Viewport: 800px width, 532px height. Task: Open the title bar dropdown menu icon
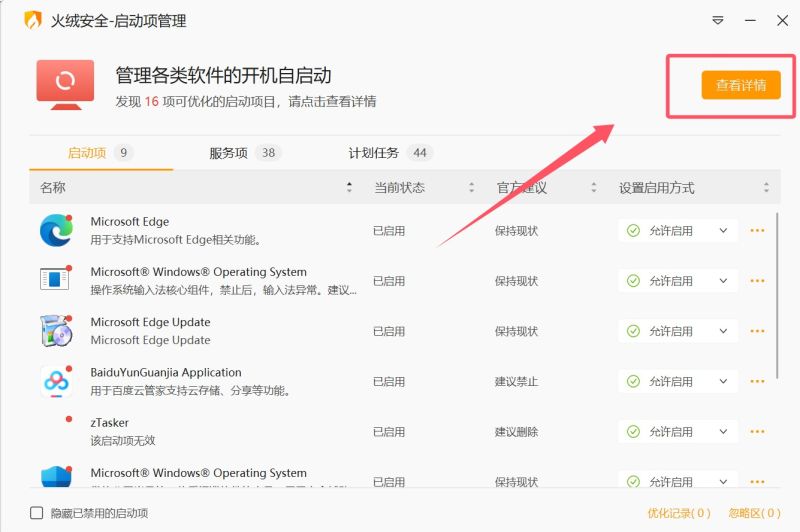(717, 20)
